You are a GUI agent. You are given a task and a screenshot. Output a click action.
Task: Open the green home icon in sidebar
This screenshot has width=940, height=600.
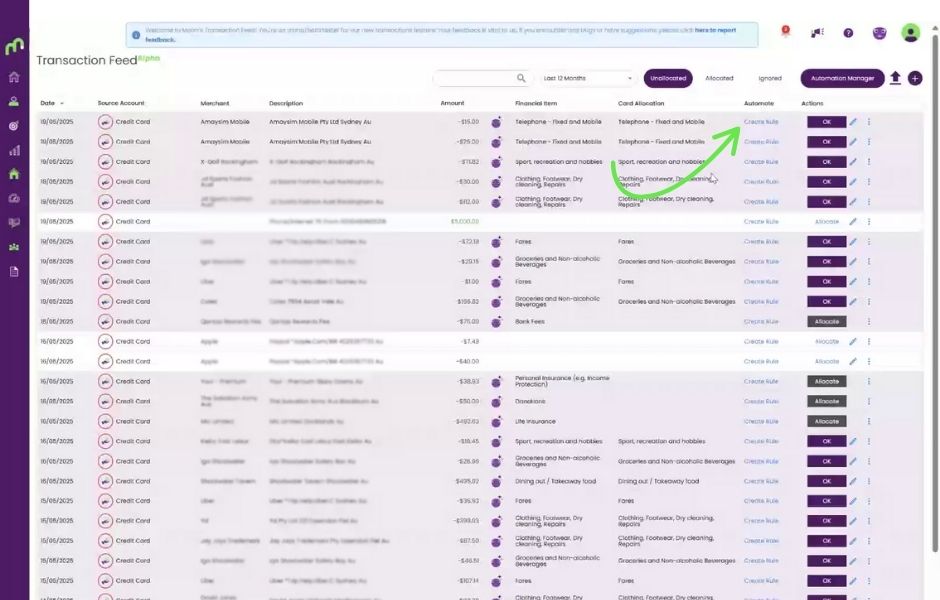pyautogui.click(x=14, y=173)
